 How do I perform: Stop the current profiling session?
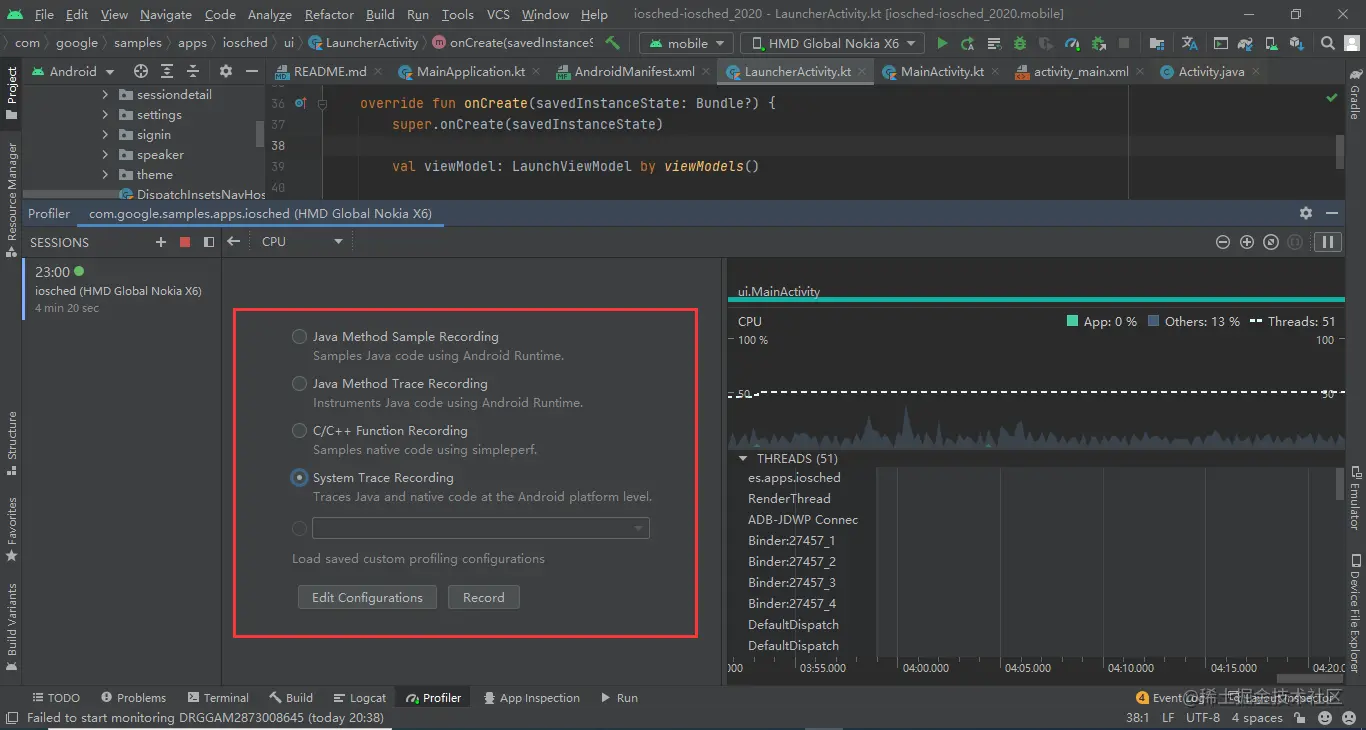coord(185,242)
